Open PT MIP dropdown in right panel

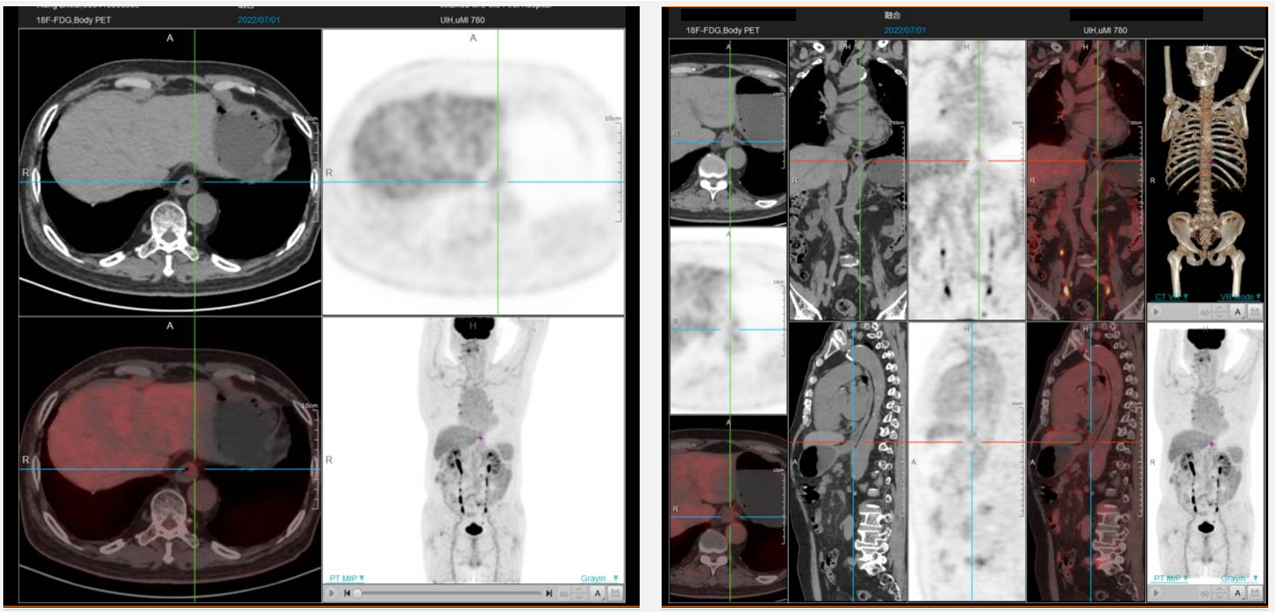1171,578
